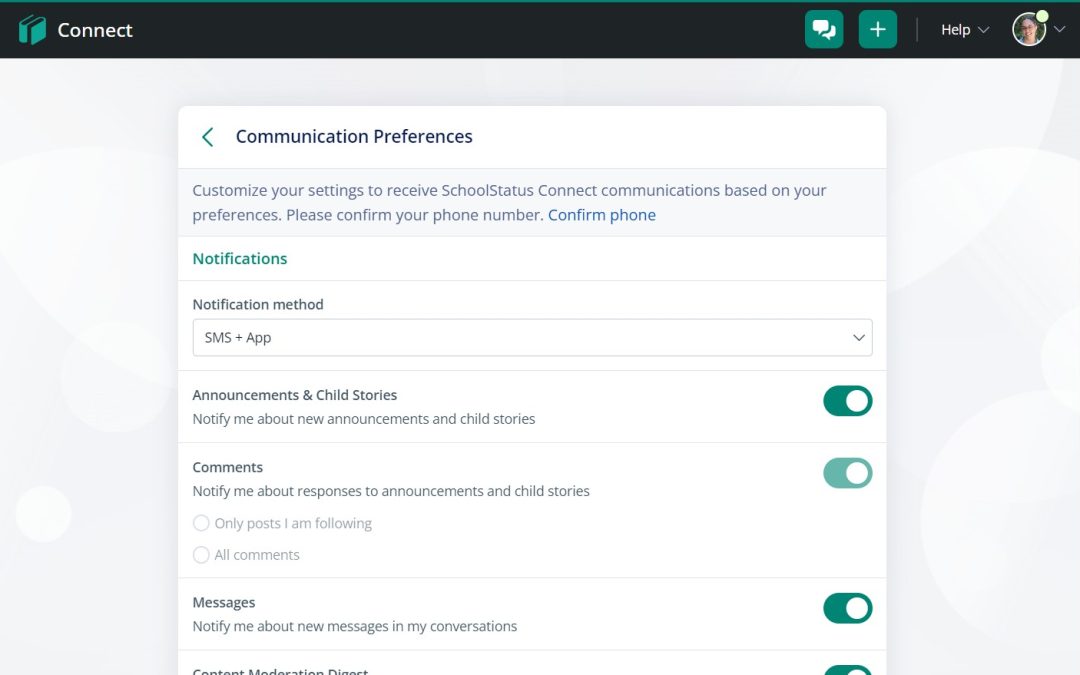Screen dimensions: 1080x675
Task: Toggle the Content Moderation Digest switch
Action: pos(847,670)
